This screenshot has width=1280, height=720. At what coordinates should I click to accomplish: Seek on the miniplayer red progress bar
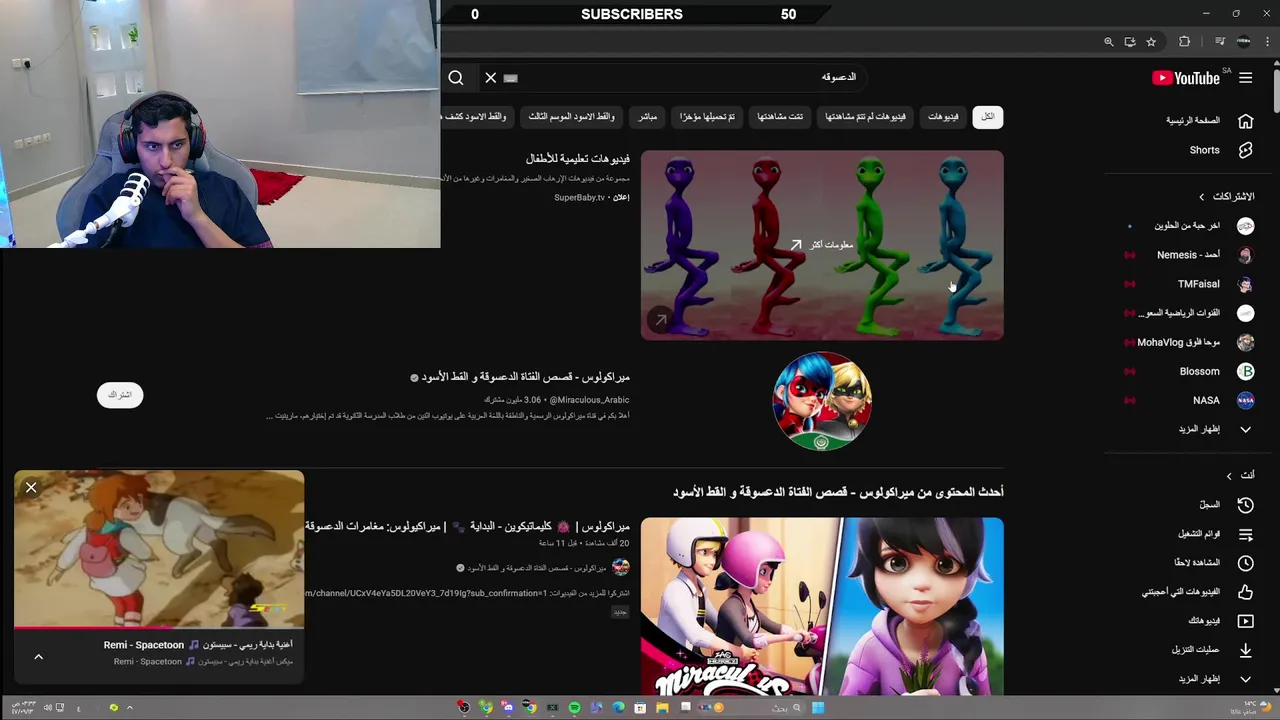pyautogui.click(x=159, y=628)
